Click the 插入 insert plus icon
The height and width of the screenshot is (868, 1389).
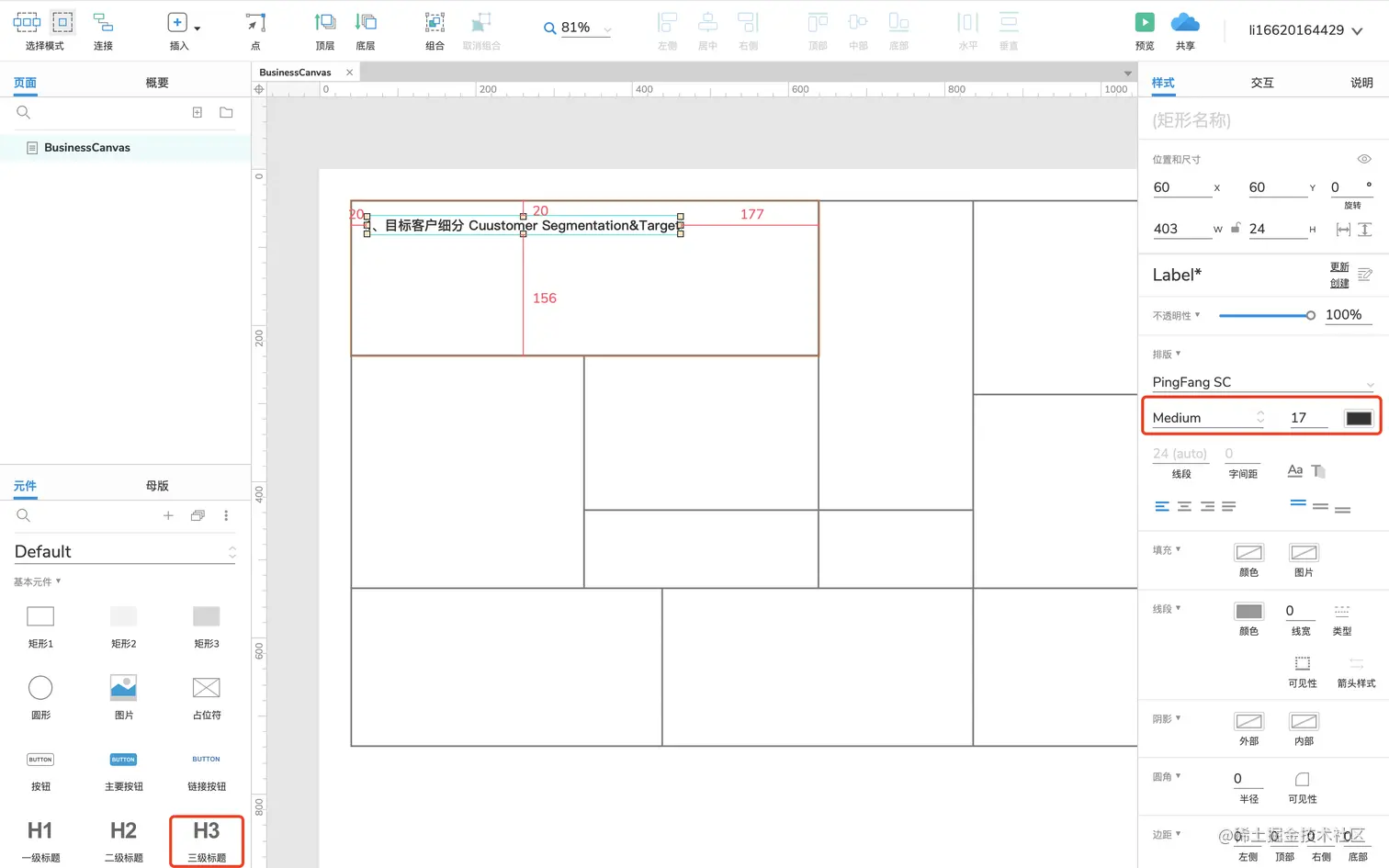(x=177, y=22)
